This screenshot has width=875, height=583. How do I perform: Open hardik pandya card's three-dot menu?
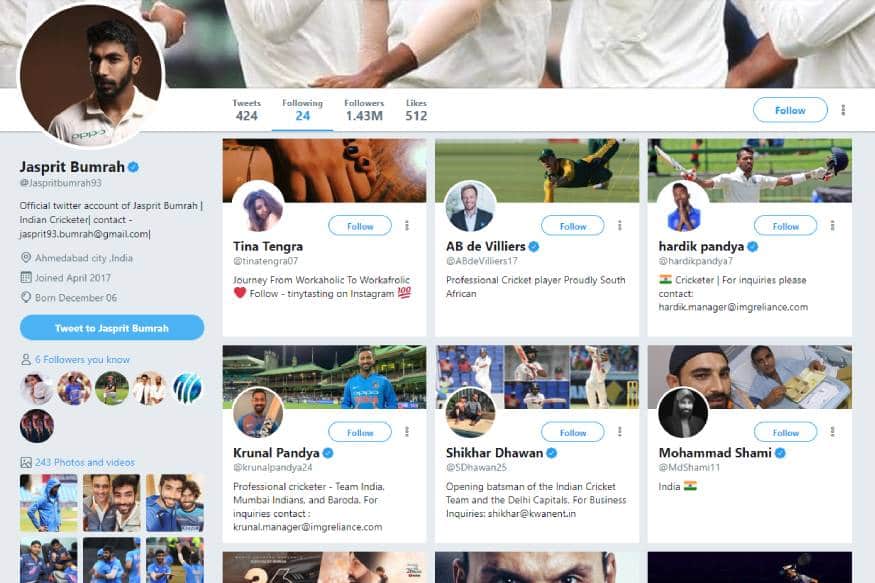coord(833,226)
